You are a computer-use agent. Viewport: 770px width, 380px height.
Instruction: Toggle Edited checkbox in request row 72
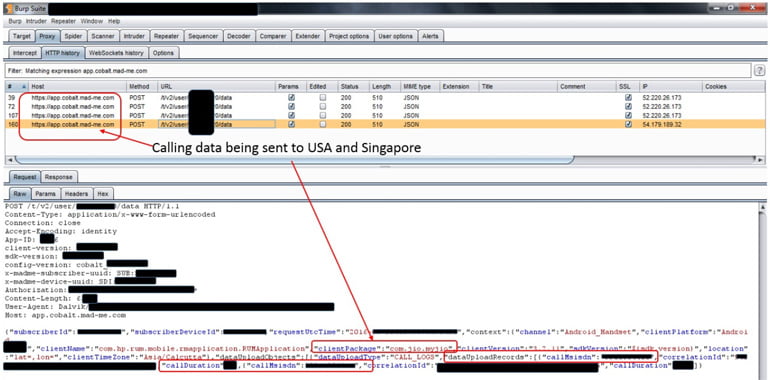click(323, 107)
